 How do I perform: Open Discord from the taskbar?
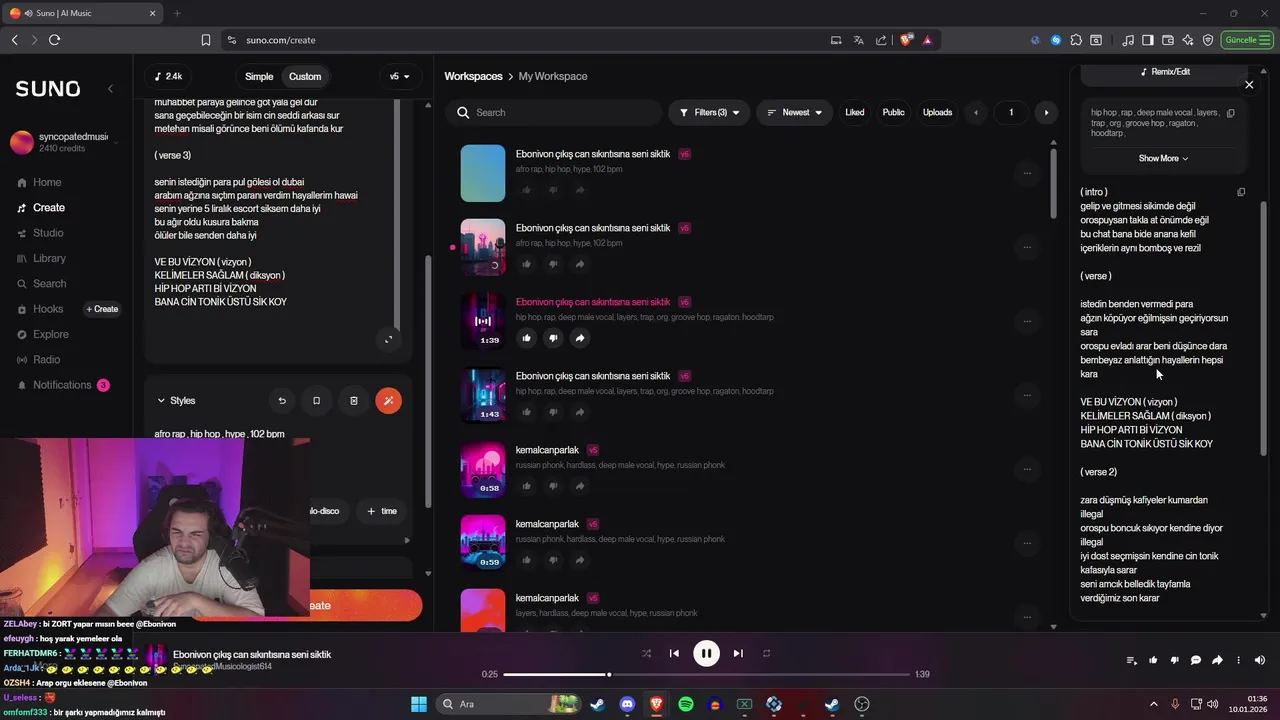click(x=627, y=704)
